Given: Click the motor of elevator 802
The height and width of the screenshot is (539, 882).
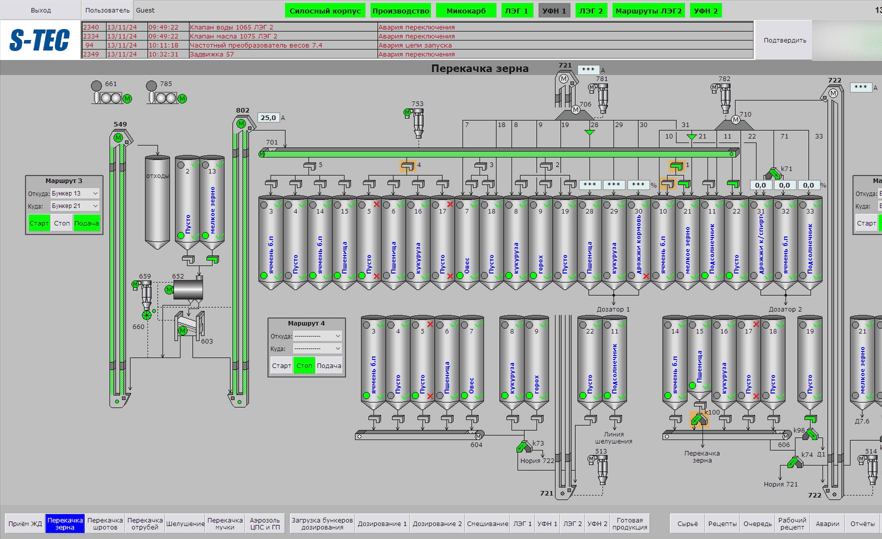Looking at the screenshot, I should point(241,124).
